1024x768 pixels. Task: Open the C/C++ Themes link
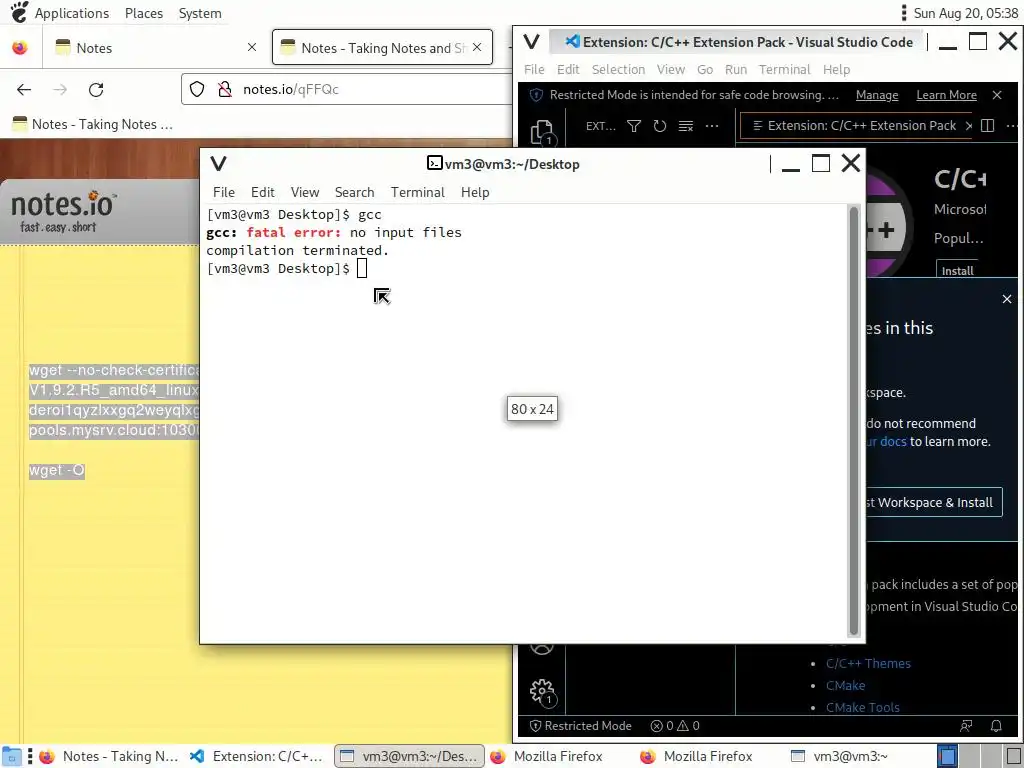868,664
